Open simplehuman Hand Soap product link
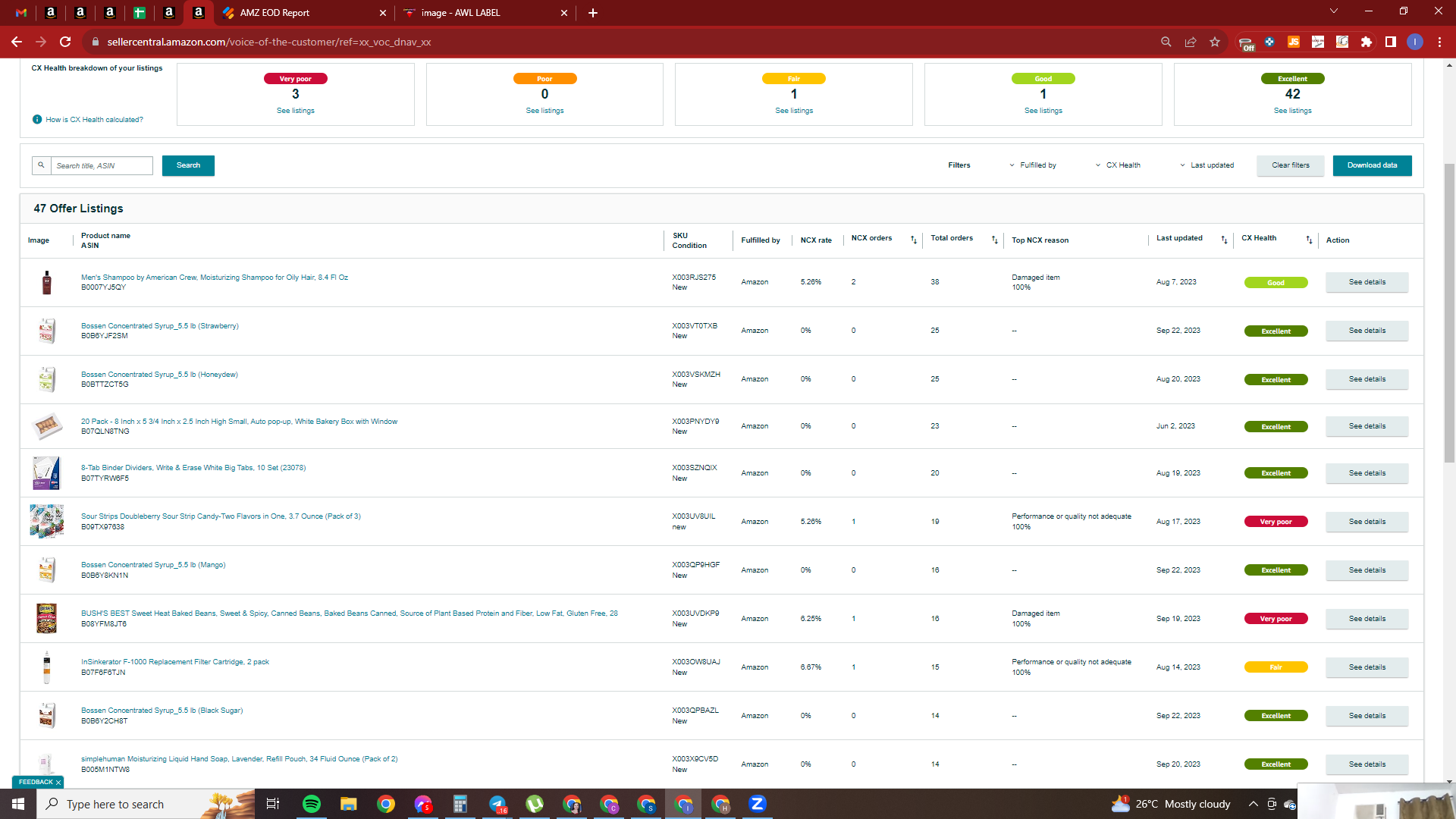Viewport: 1456px width, 819px height. pyautogui.click(x=239, y=759)
